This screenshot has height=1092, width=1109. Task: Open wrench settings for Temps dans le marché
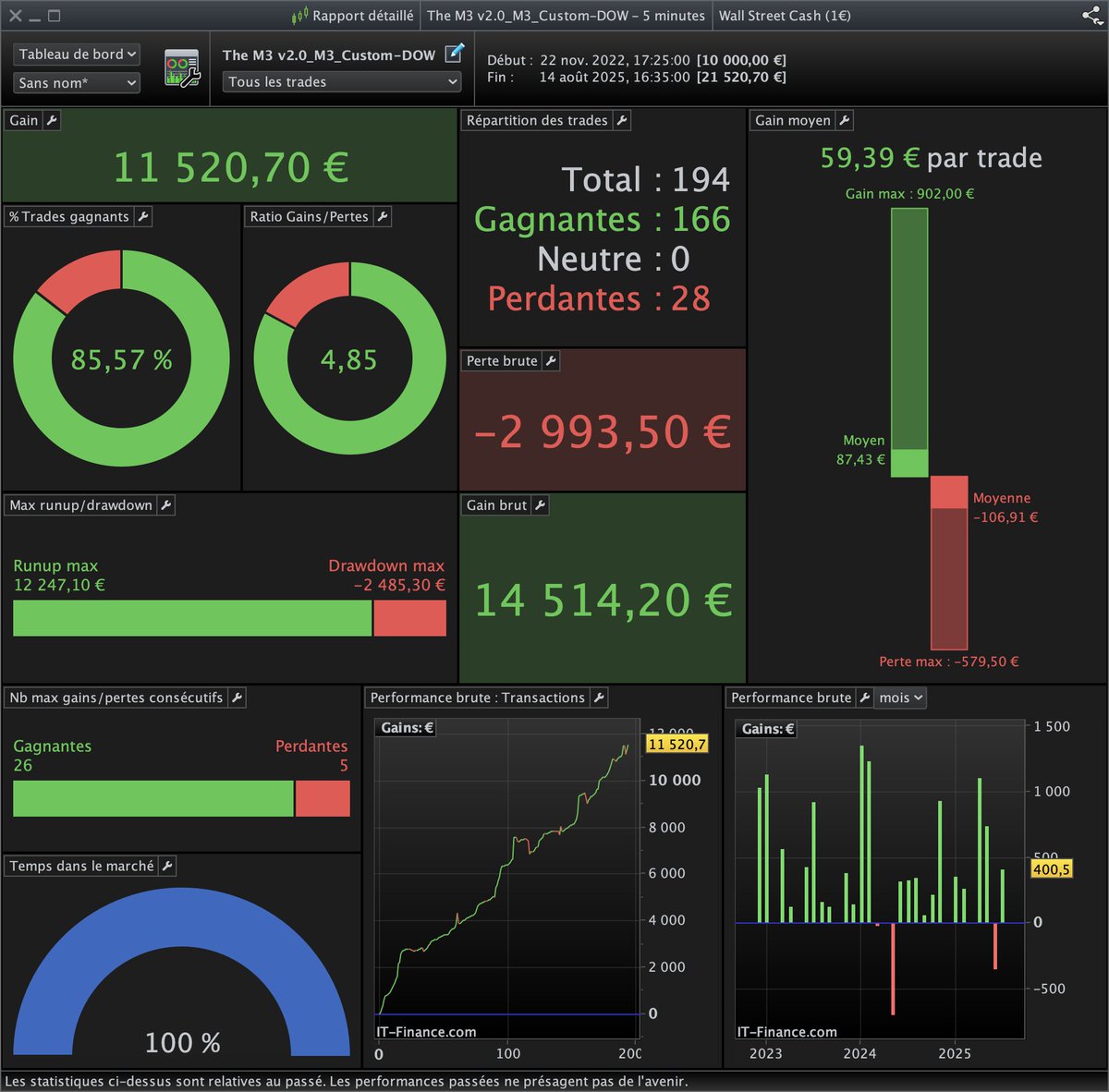167,866
